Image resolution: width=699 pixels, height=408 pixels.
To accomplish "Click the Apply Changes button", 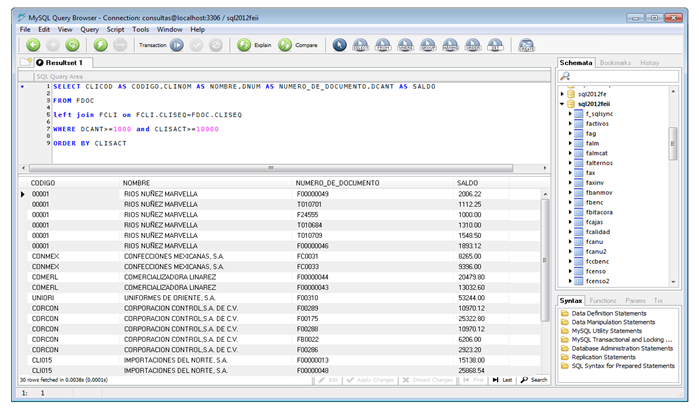I will click(370, 380).
